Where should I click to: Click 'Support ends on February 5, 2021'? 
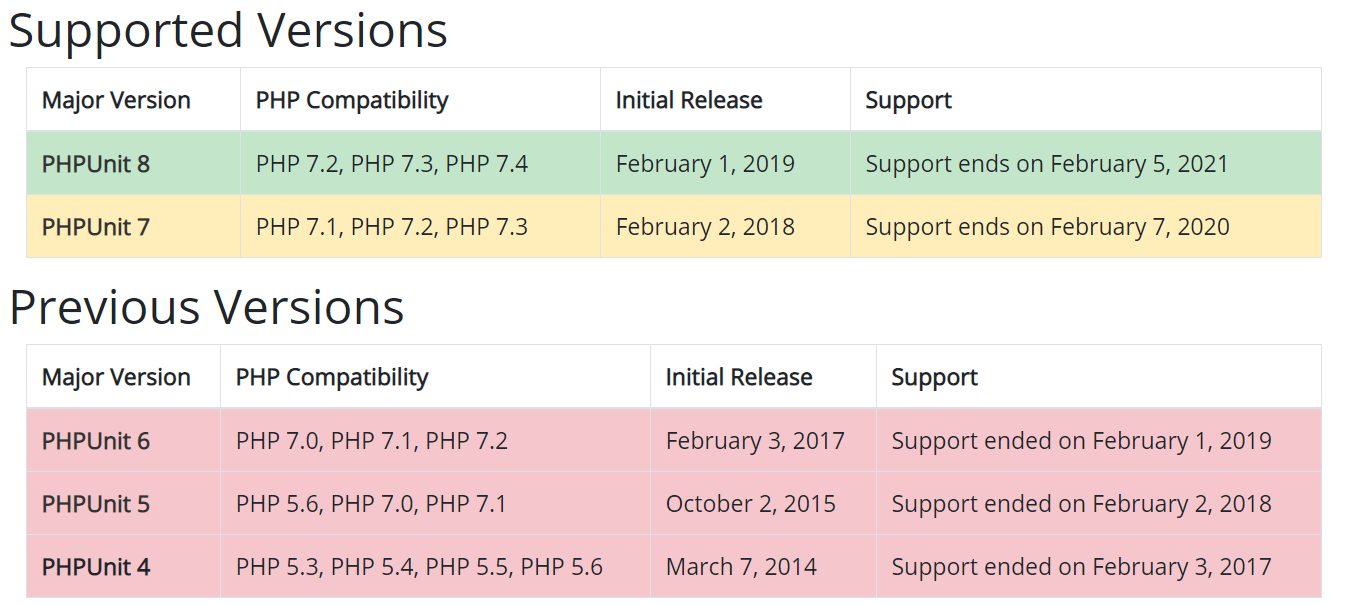point(1046,164)
